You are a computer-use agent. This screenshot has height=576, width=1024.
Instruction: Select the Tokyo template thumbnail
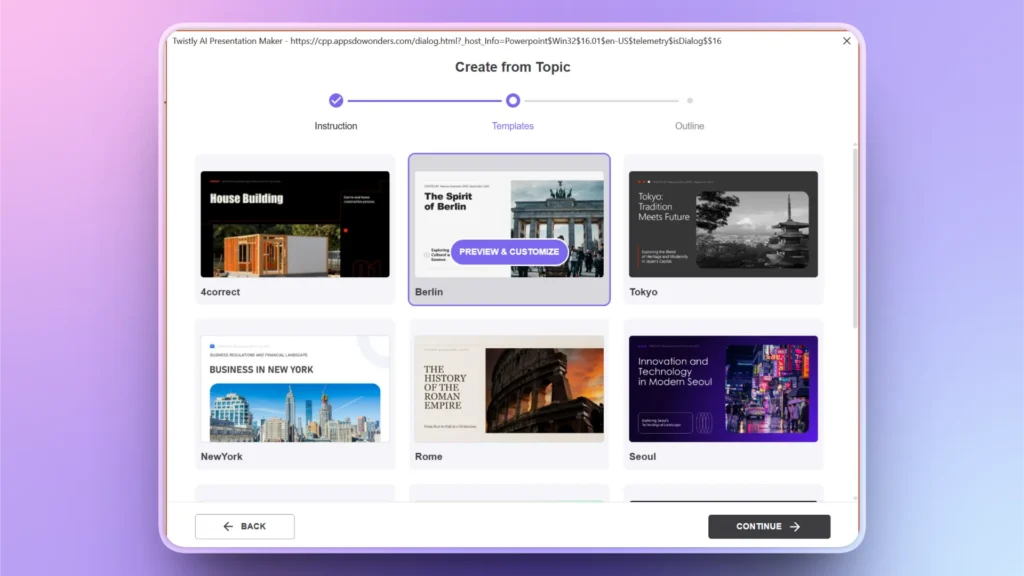coord(723,224)
